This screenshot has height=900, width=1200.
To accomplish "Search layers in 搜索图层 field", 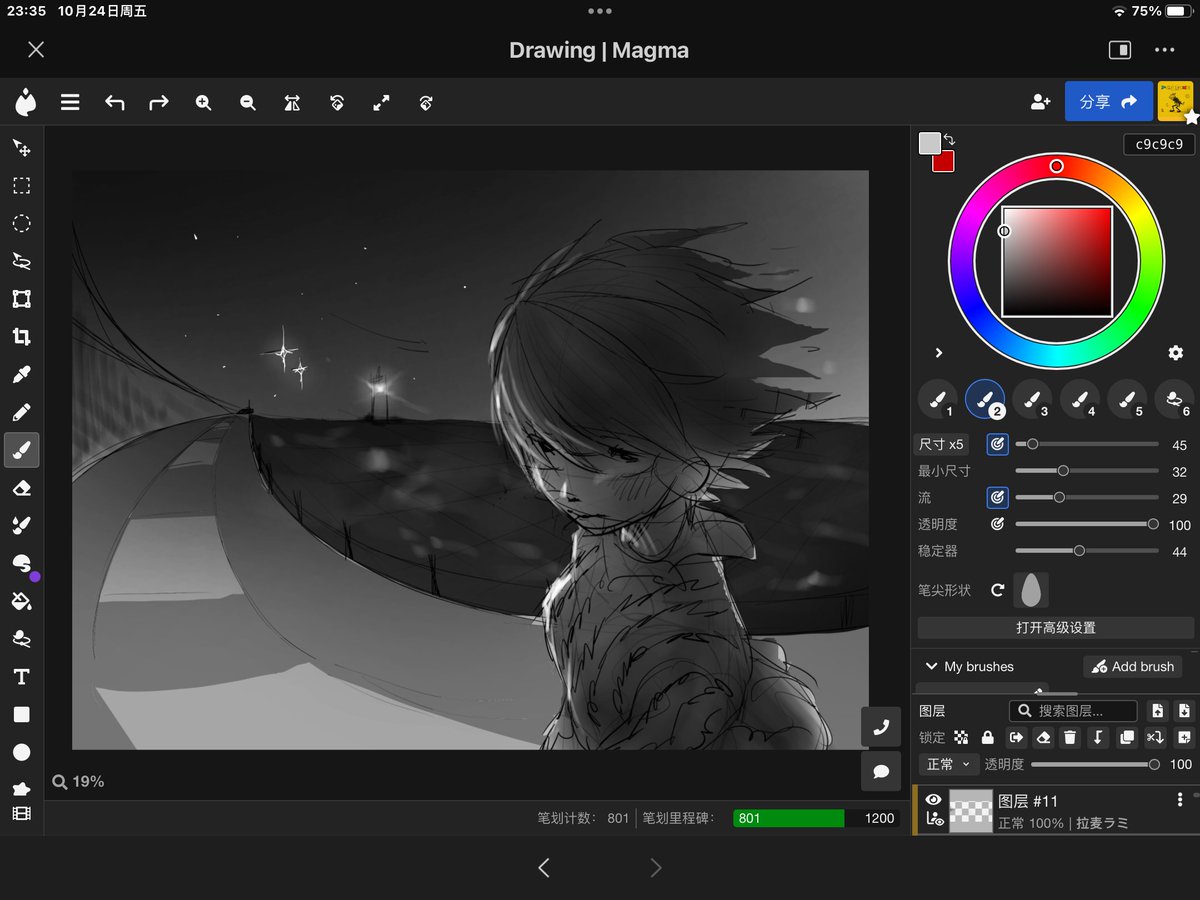I will coord(1073,711).
